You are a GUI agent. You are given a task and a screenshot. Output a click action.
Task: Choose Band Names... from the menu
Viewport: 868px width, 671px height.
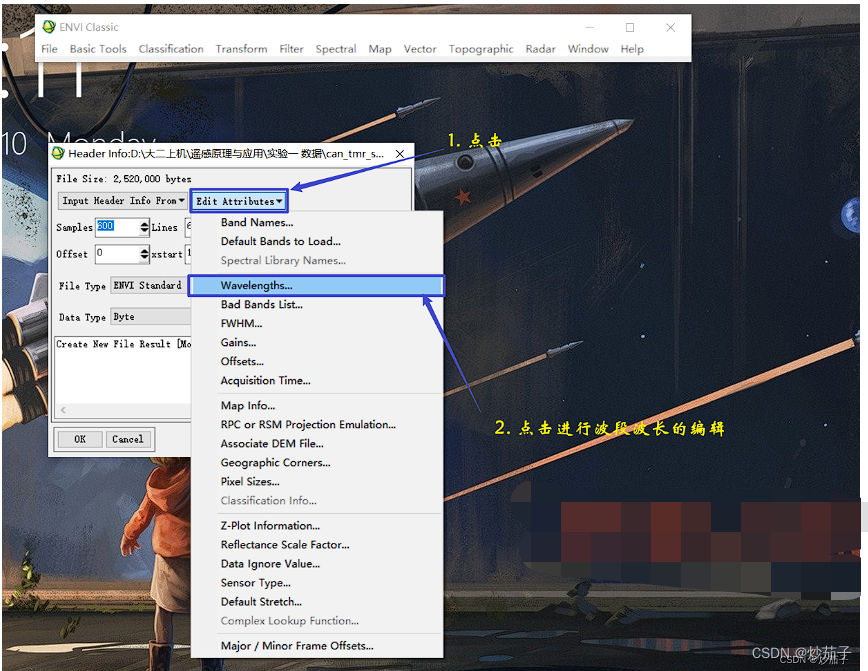pyautogui.click(x=257, y=223)
